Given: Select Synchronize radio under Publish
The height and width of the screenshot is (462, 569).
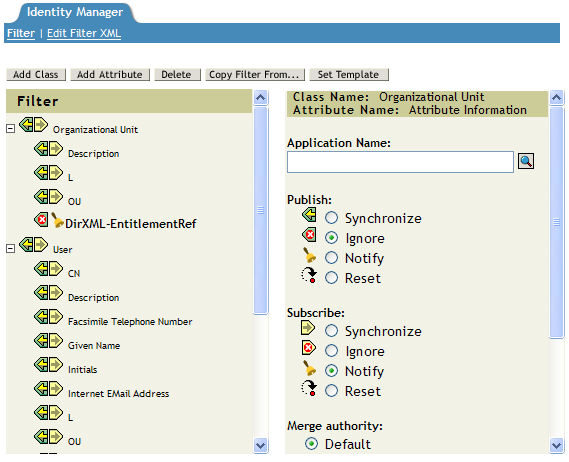Looking at the screenshot, I should click(331, 218).
